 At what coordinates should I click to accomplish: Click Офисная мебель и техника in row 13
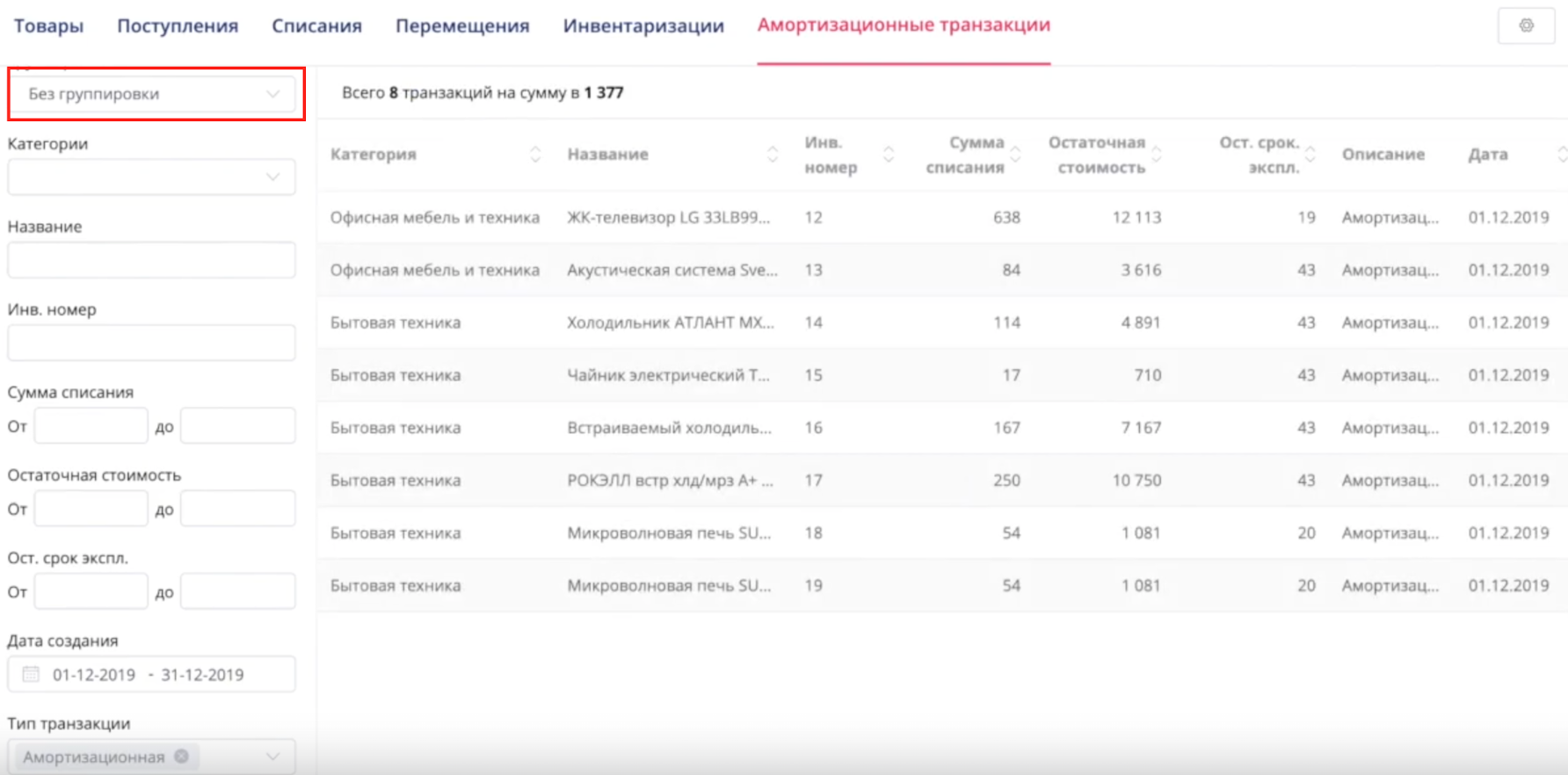[x=435, y=270]
